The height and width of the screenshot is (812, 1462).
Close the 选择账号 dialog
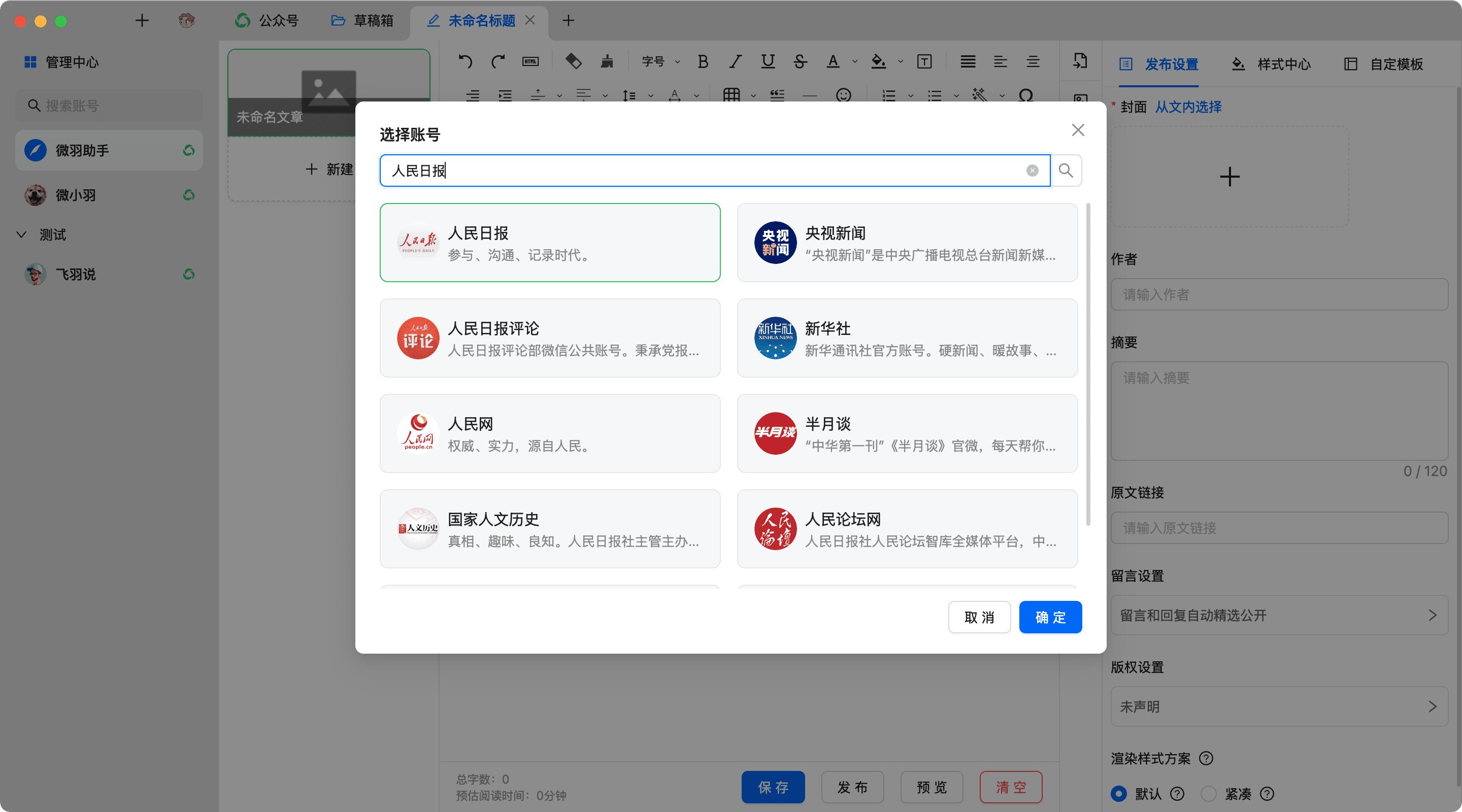coord(1078,130)
